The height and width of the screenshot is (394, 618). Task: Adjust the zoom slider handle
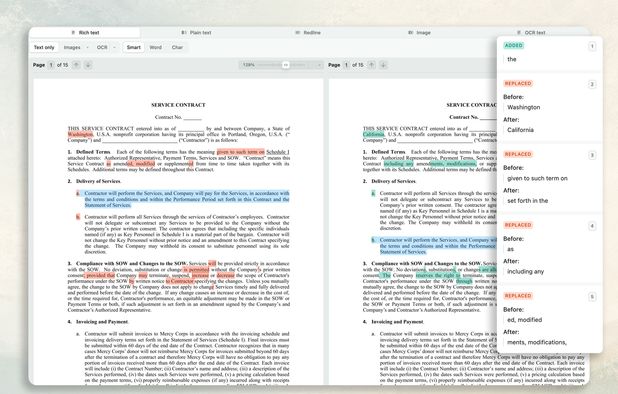click(286, 65)
